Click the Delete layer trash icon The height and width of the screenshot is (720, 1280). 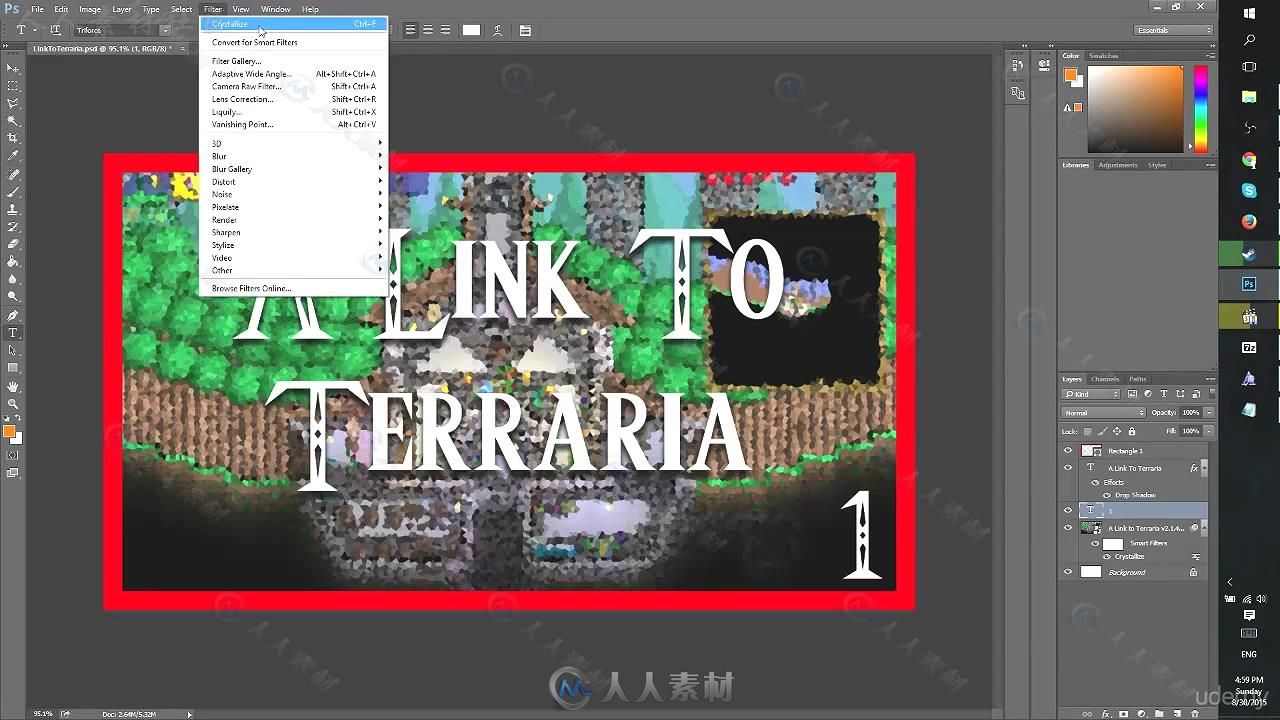(x=1194, y=714)
